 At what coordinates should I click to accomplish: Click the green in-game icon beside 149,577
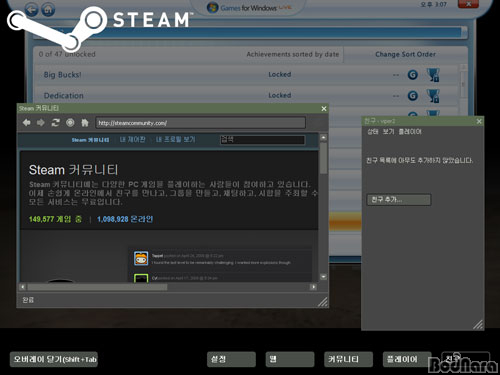tap(78, 219)
